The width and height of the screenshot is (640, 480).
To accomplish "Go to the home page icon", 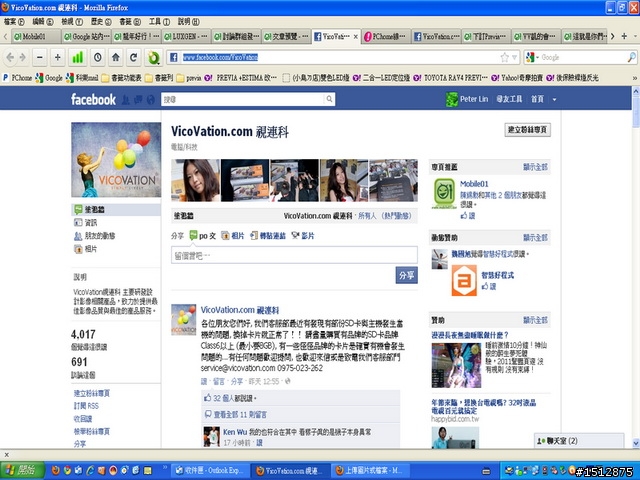I will [x=116, y=58].
